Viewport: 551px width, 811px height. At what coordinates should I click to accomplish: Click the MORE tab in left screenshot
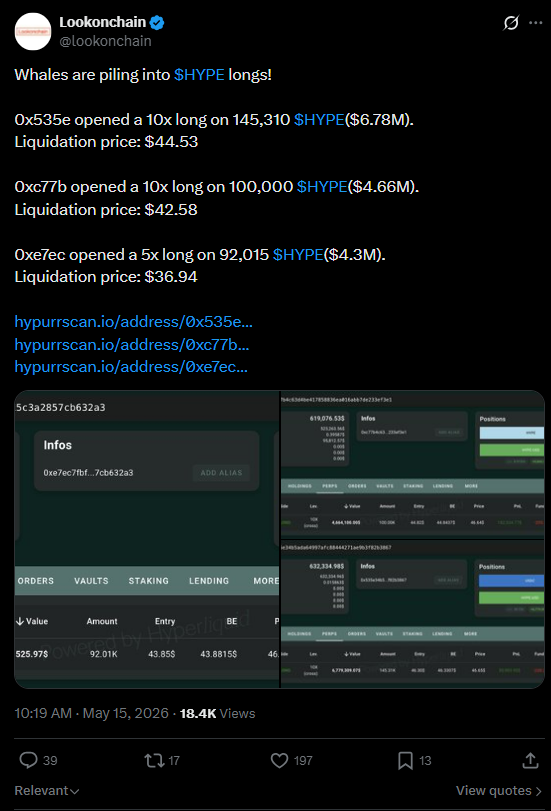(x=266, y=581)
